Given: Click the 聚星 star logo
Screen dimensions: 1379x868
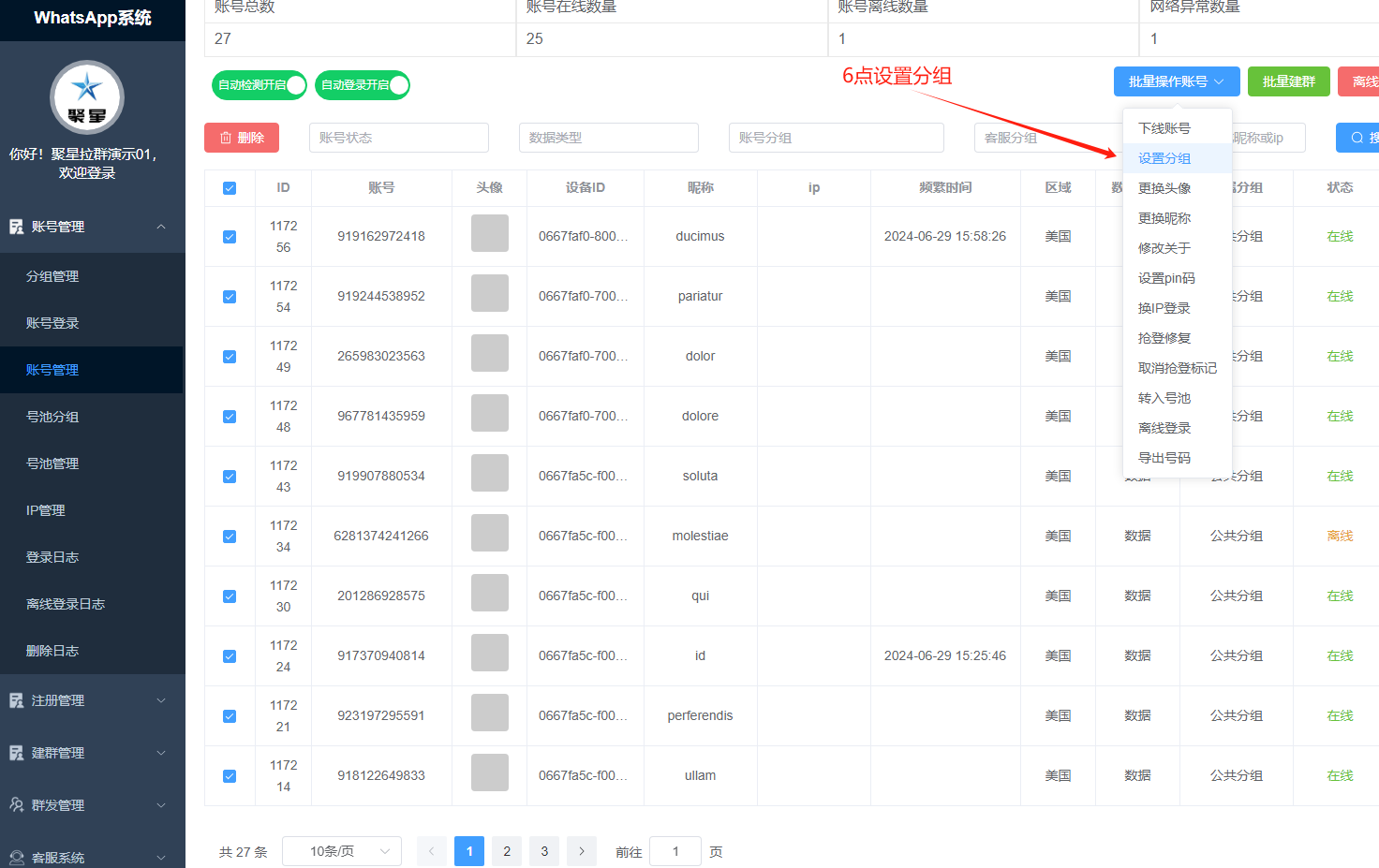Looking at the screenshot, I should tap(87, 96).
